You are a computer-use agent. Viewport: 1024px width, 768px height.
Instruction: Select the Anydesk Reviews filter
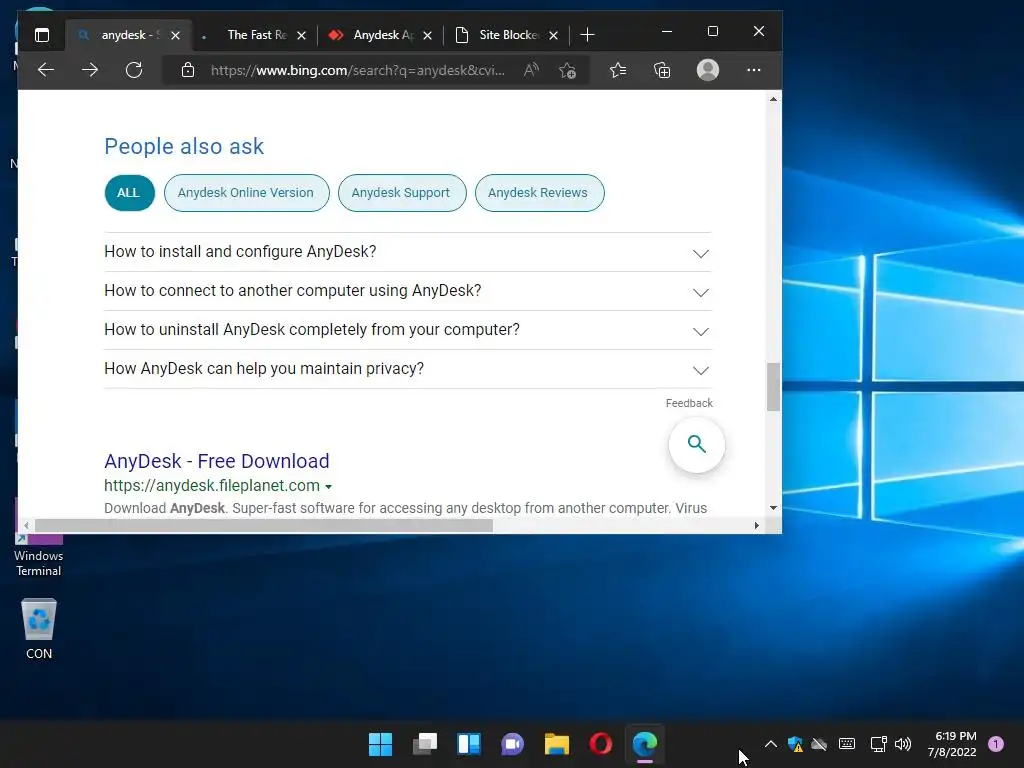(x=539, y=193)
